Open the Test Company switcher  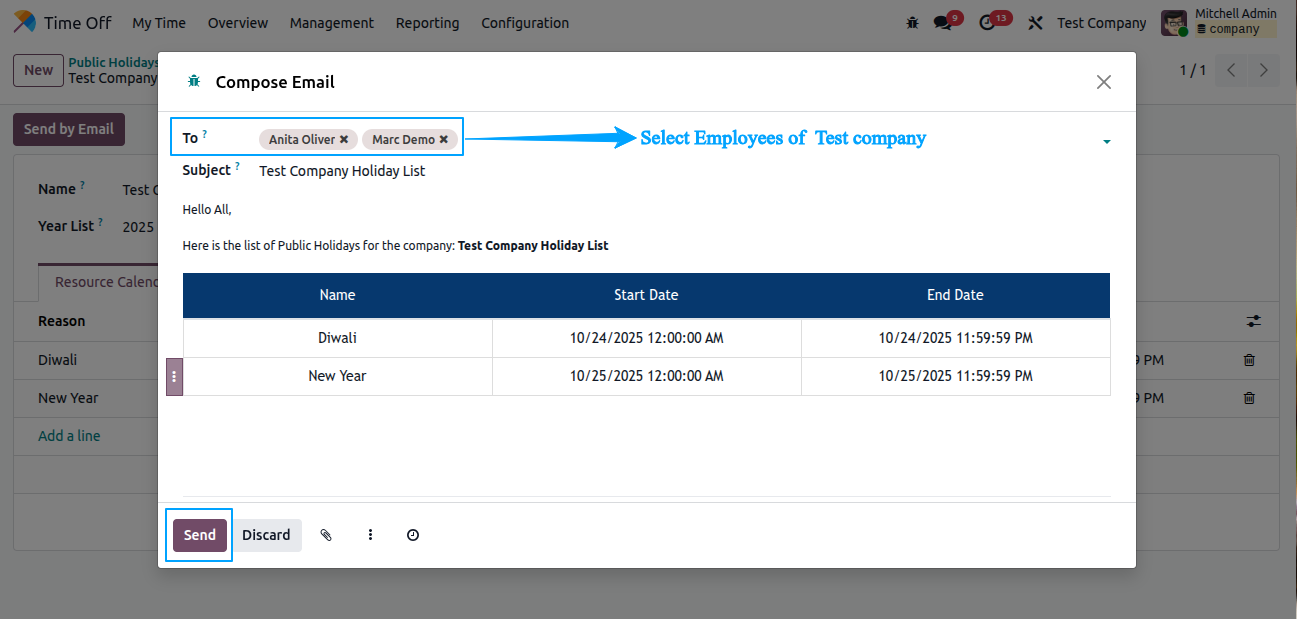pos(1101,23)
